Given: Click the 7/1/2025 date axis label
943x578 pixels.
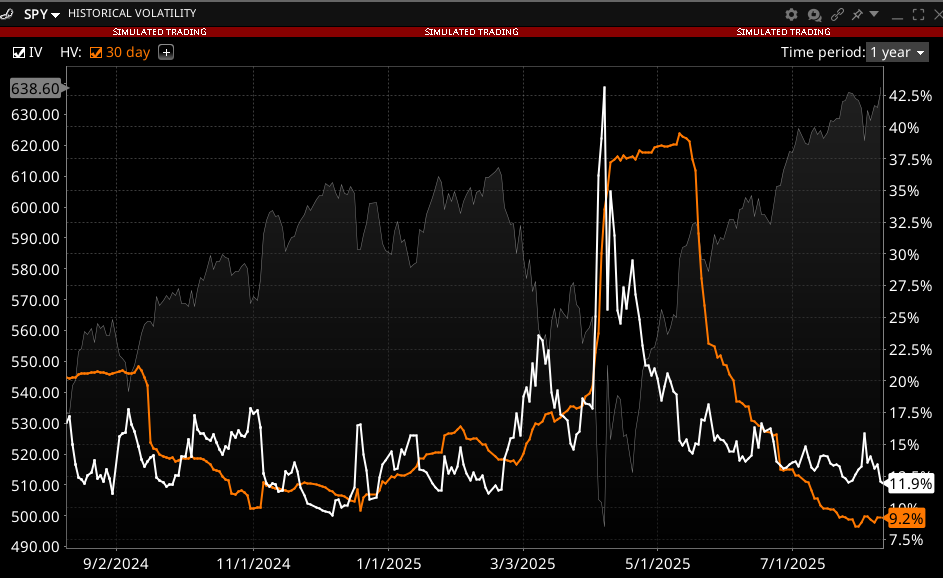Looking at the screenshot, I should pos(793,564).
